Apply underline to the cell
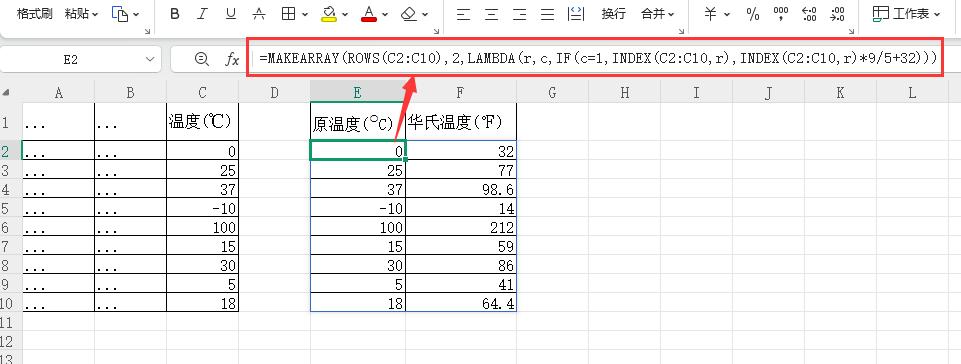 231,14
